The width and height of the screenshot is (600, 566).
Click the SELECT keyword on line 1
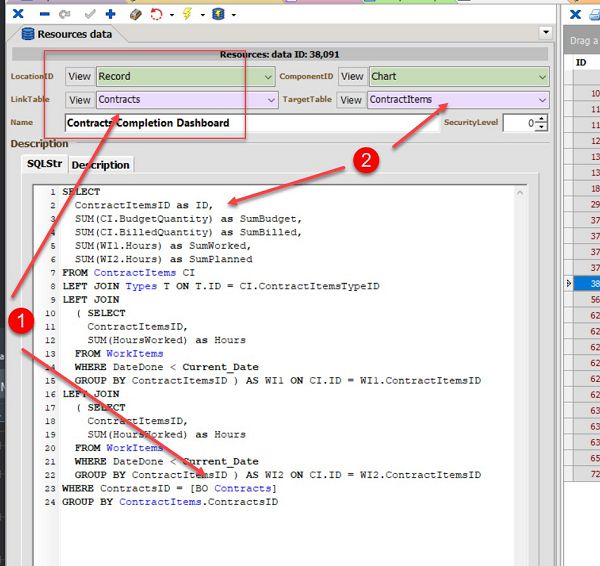(x=81, y=192)
